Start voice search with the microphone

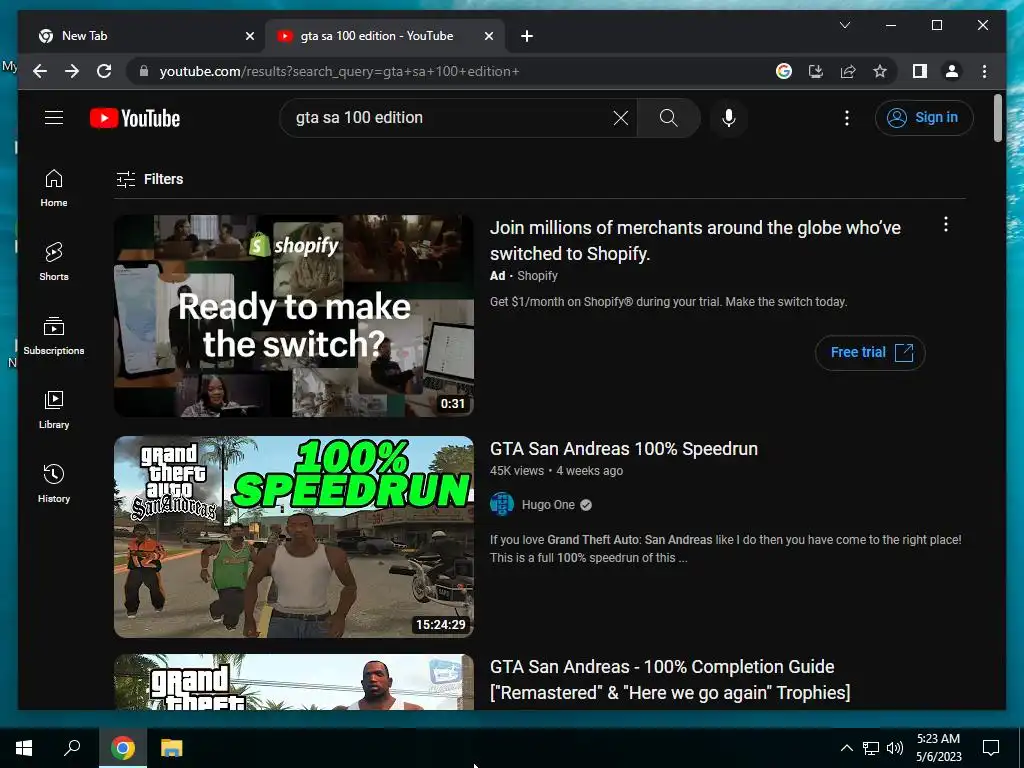click(729, 118)
